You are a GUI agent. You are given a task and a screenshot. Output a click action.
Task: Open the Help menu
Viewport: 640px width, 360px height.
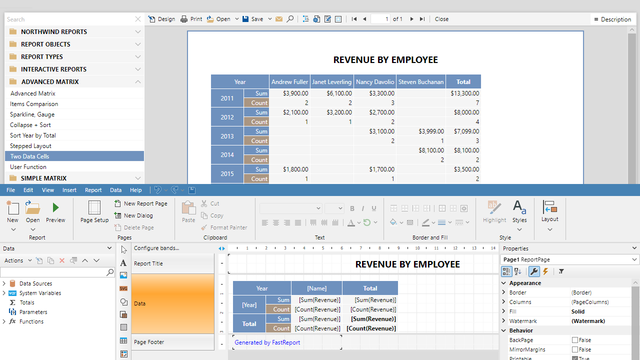click(136, 190)
